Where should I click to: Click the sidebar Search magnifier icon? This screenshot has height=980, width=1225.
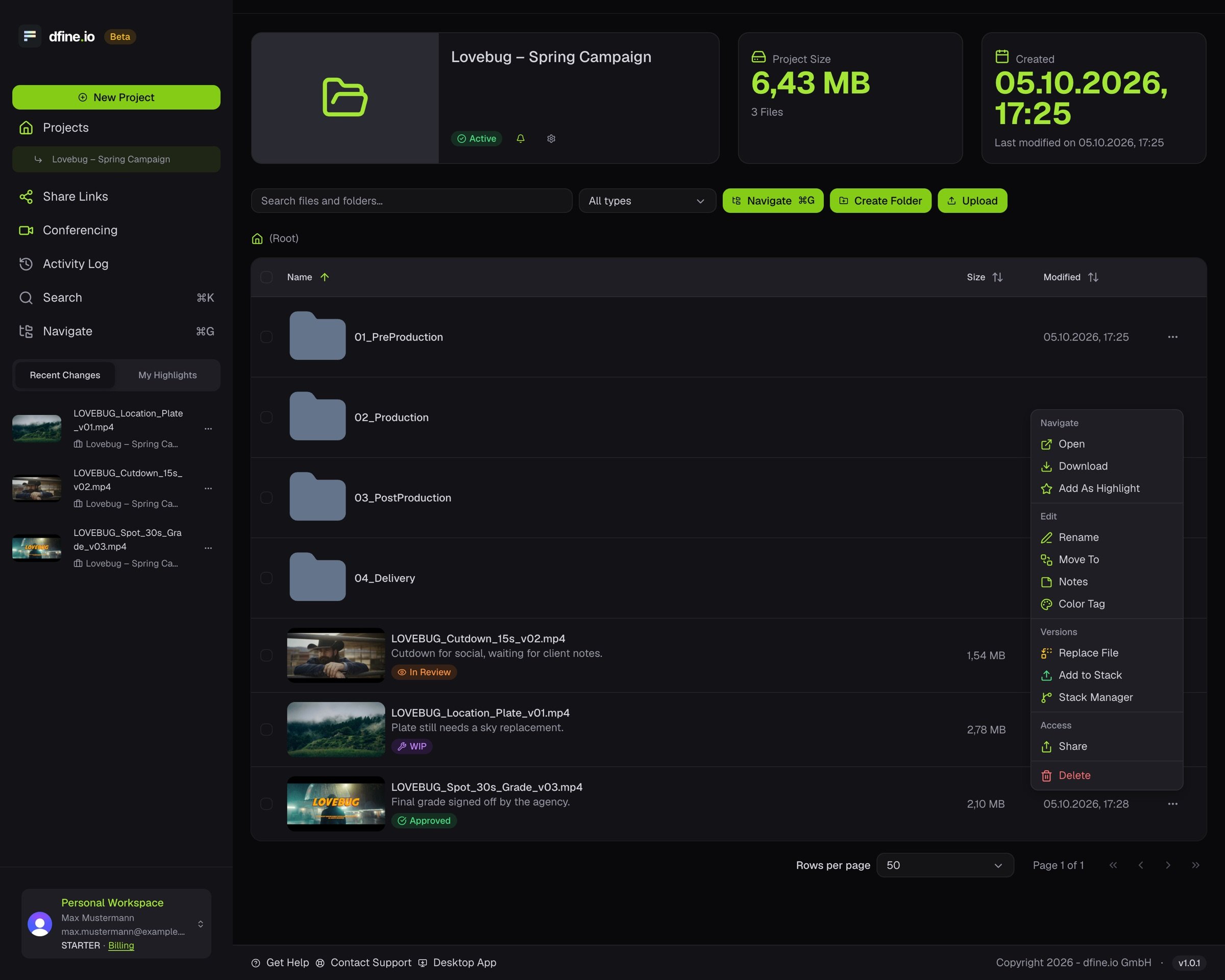26,298
